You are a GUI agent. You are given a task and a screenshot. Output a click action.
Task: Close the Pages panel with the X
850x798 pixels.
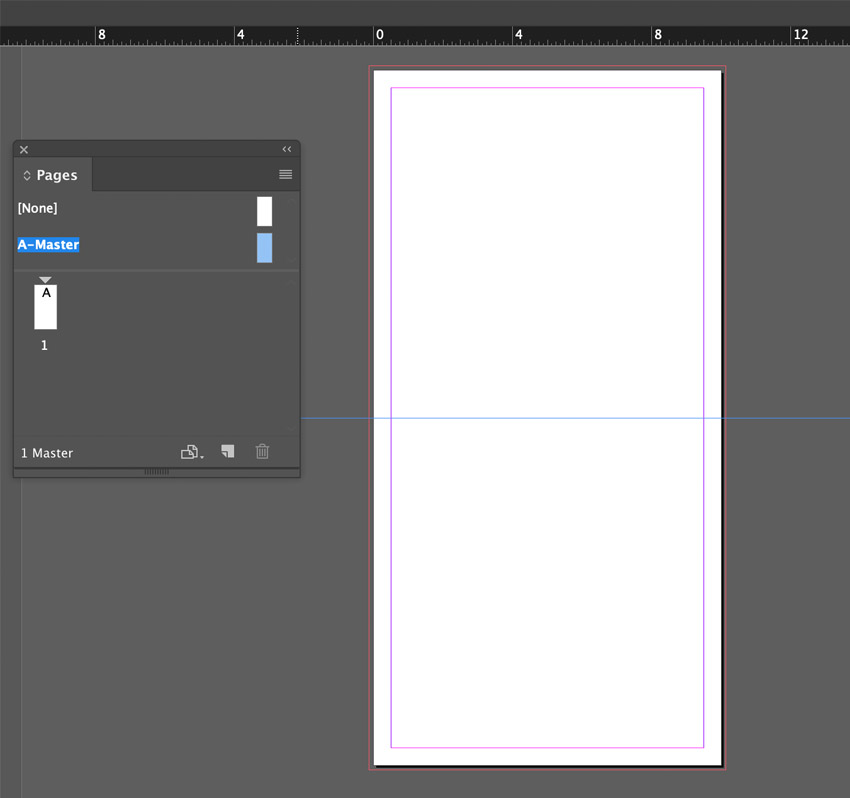24,150
